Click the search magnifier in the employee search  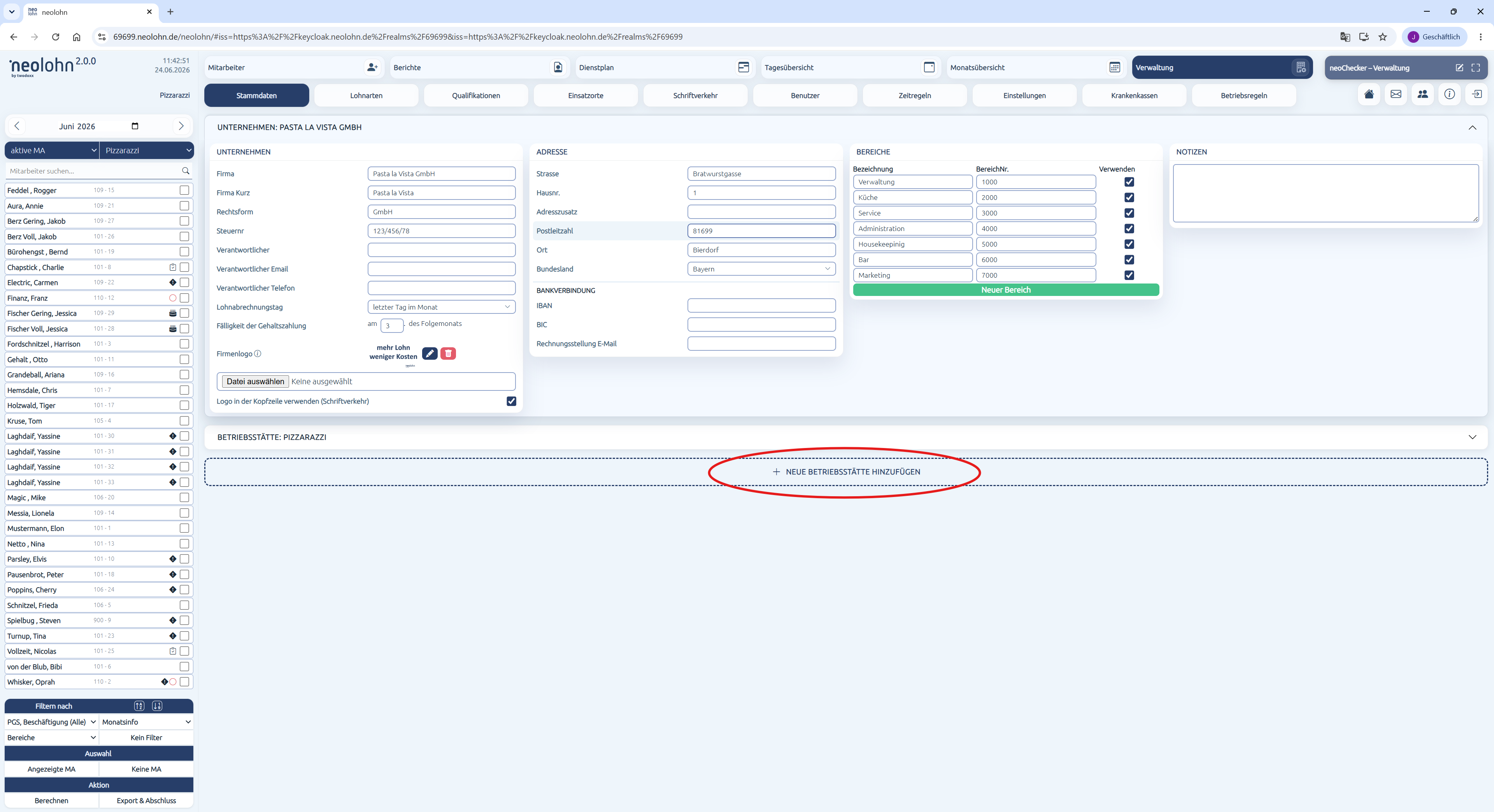(186, 171)
